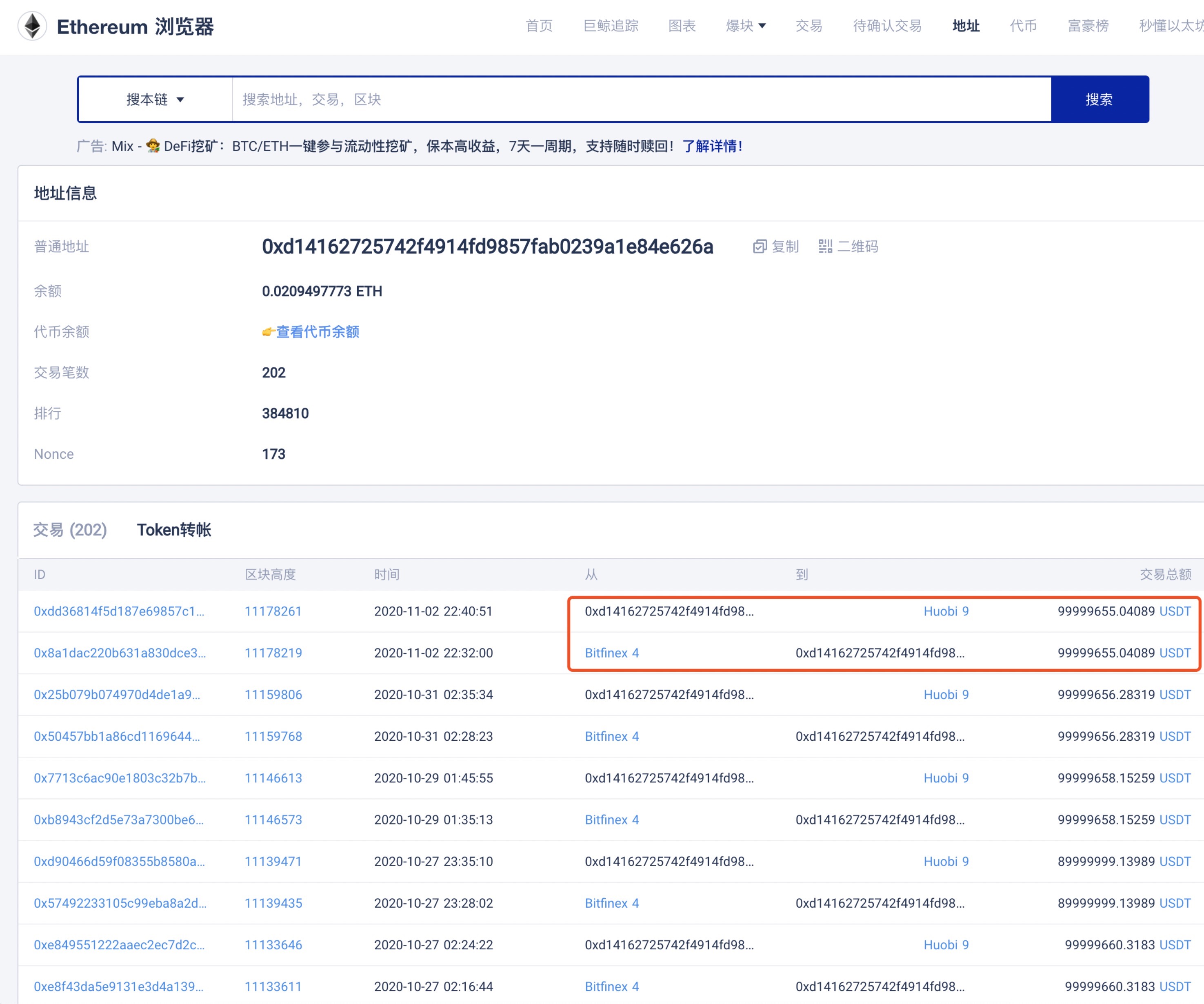Open block height 11146613
1204x1004 pixels.
tap(273, 778)
